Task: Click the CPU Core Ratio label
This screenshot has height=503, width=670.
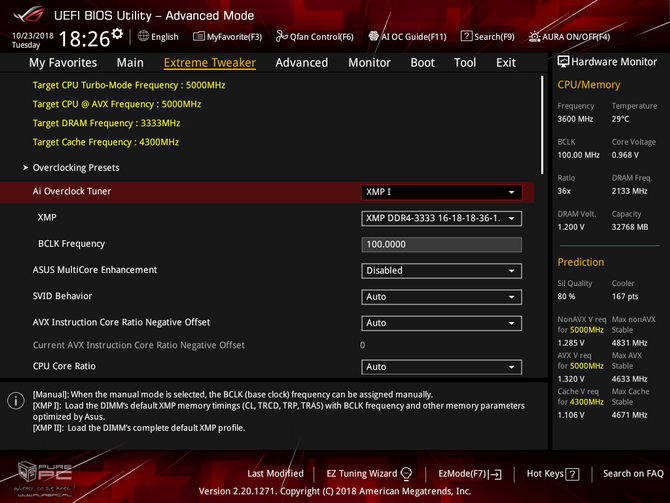Action: [64, 366]
